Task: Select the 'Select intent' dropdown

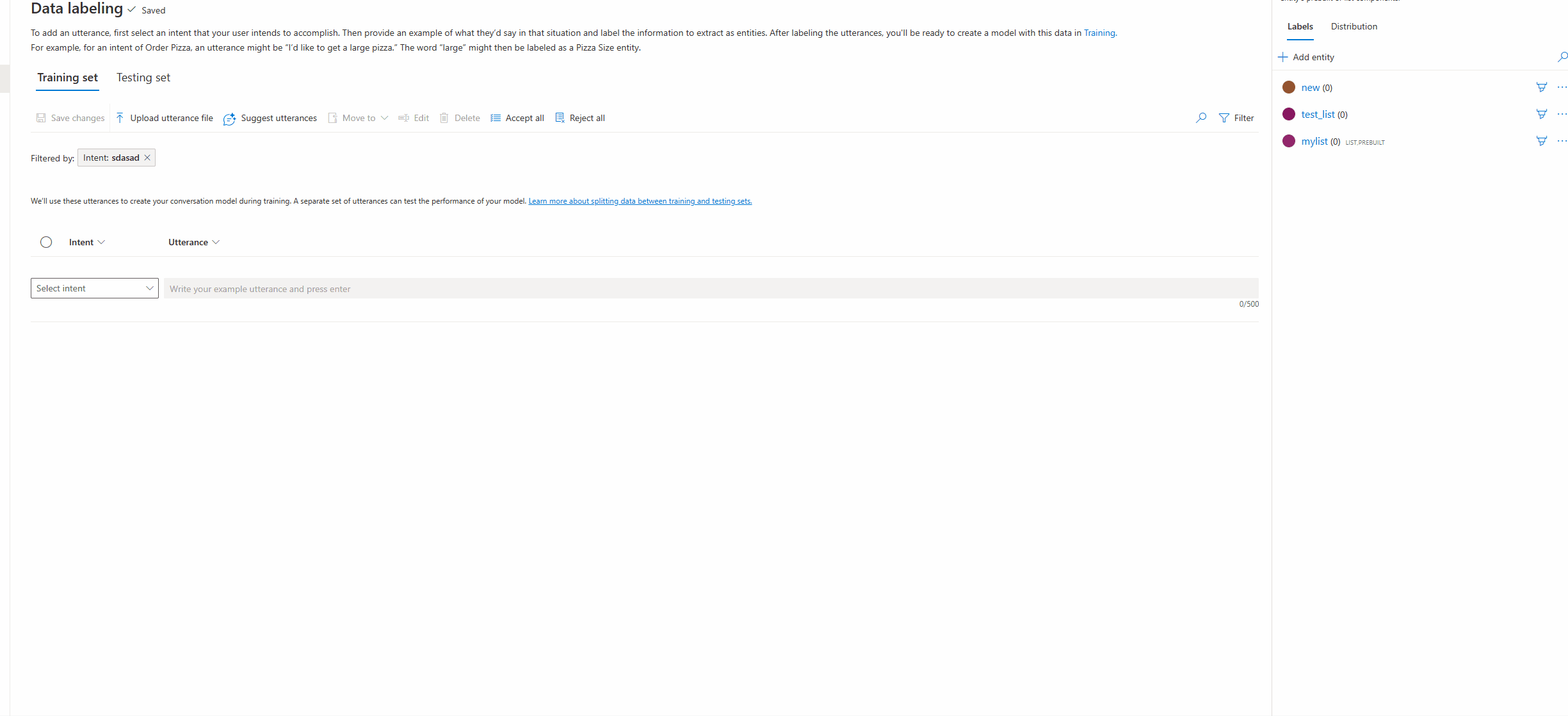Action: (94, 288)
